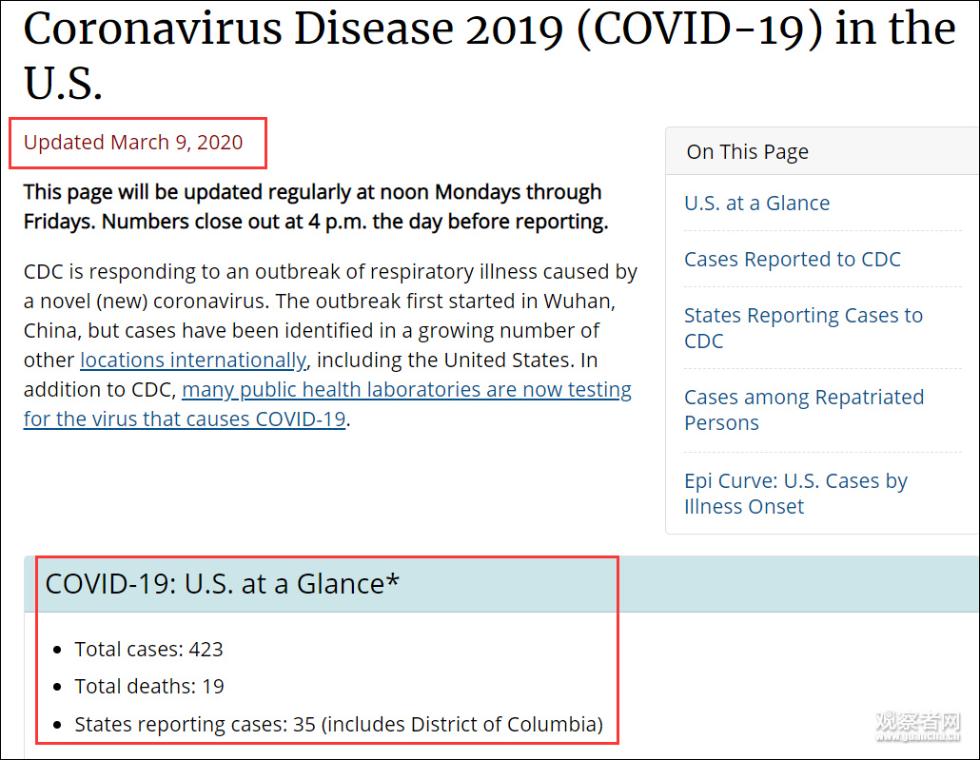
Task: Click the 'On This Page' panel header
Action: click(747, 152)
